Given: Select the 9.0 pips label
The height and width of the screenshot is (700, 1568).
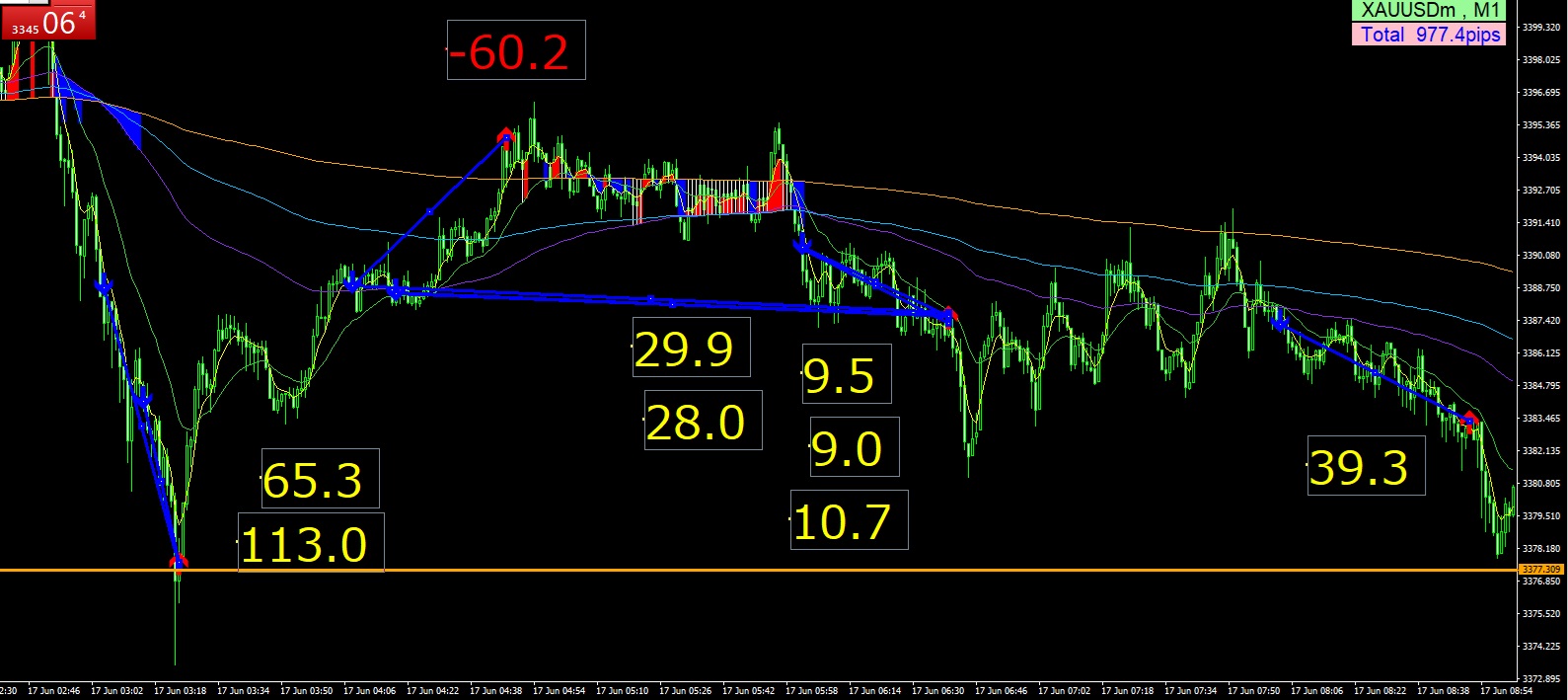Looking at the screenshot, I should (x=855, y=447).
